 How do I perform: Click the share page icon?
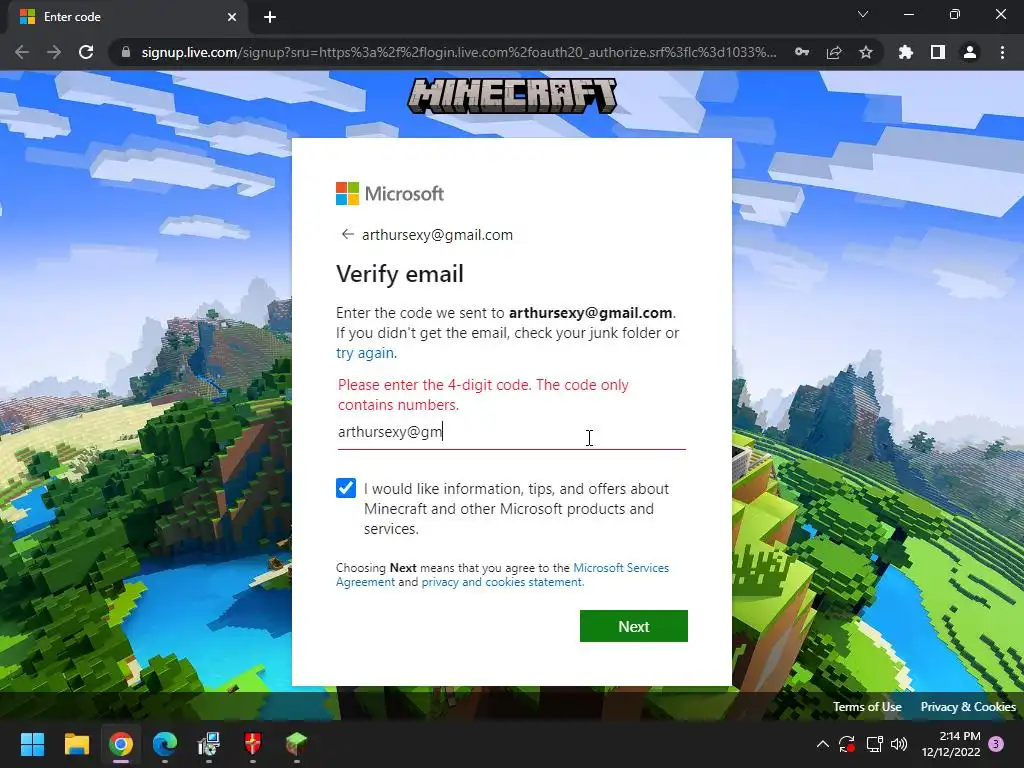tap(834, 52)
